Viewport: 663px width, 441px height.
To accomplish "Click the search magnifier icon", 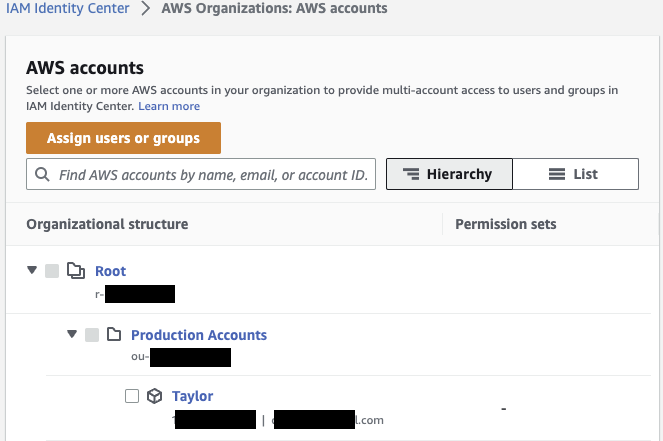I will (42, 174).
